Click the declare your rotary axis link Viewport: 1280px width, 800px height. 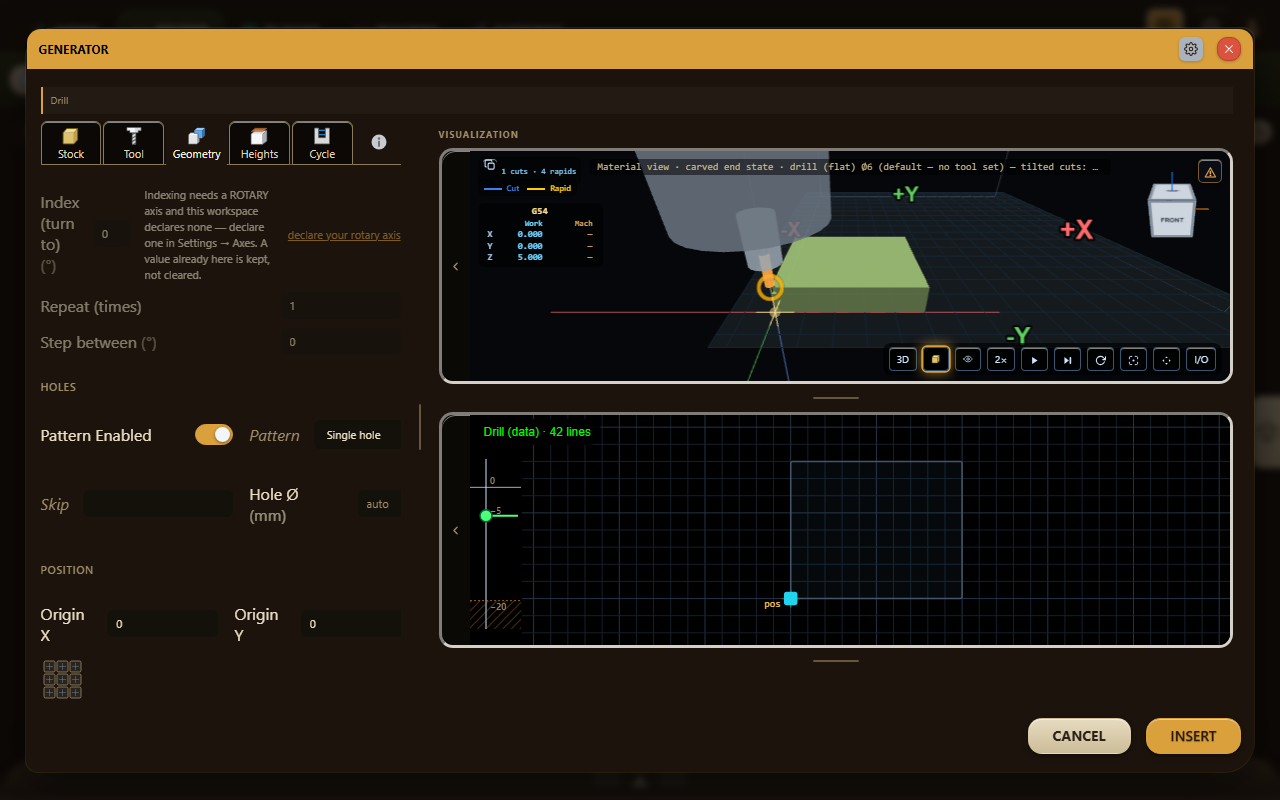(344, 235)
